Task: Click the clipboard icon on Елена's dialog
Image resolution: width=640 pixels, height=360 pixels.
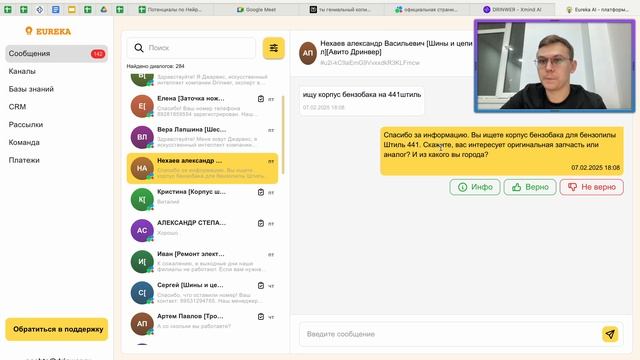Action: 261,99
